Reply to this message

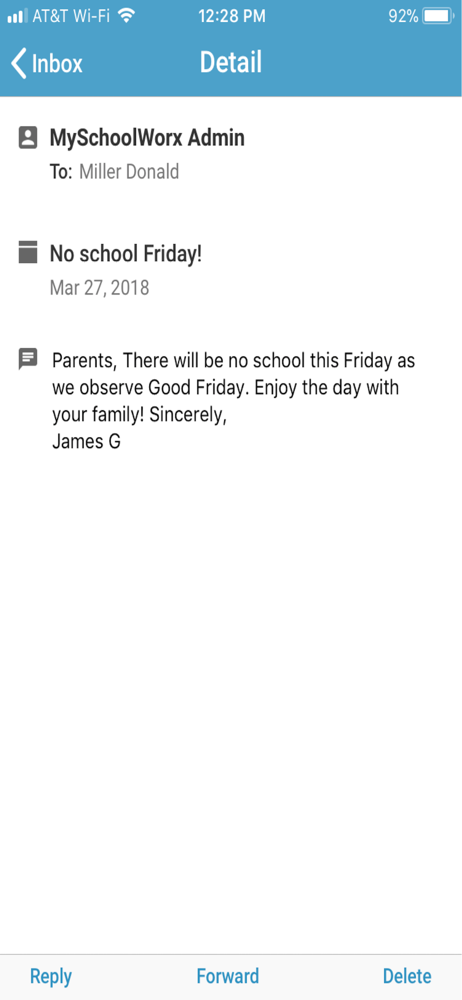(51, 976)
